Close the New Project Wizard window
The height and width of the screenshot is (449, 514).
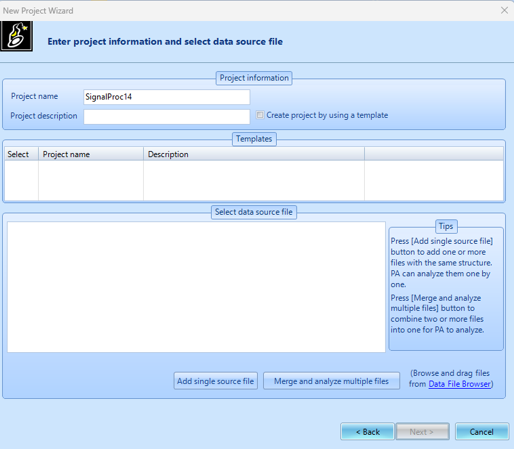[504, 10]
